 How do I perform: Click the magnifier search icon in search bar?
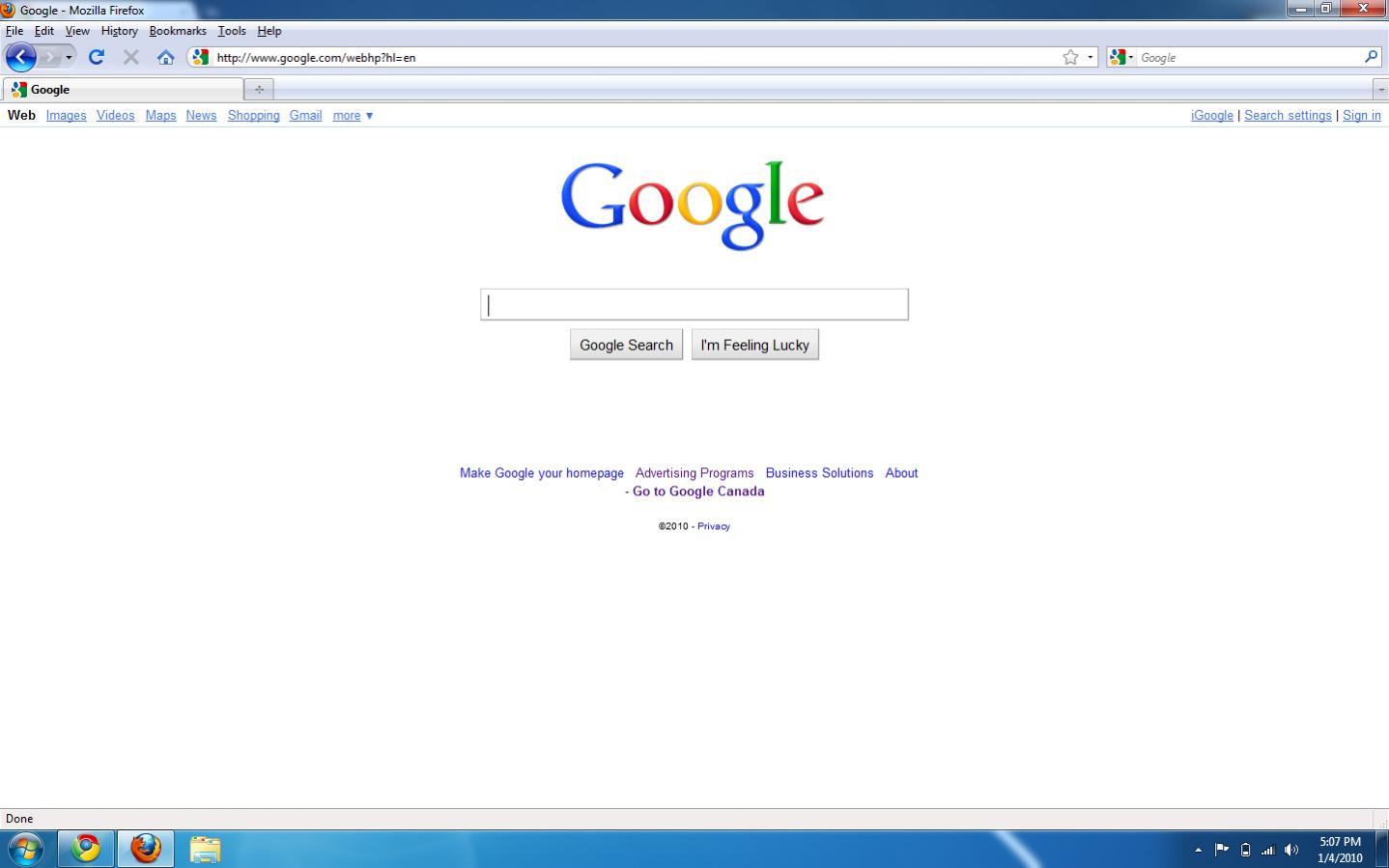coord(1371,57)
